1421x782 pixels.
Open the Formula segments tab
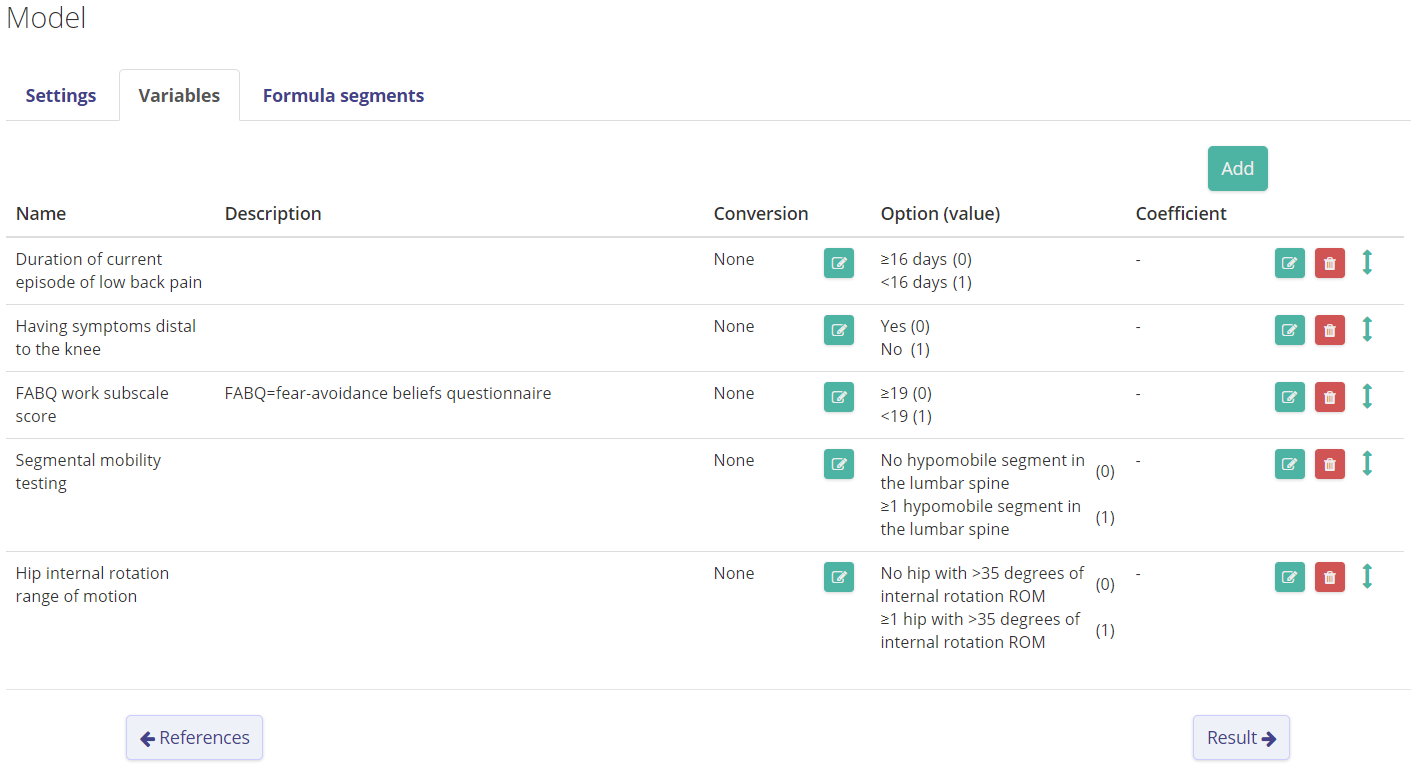tap(343, 96)
